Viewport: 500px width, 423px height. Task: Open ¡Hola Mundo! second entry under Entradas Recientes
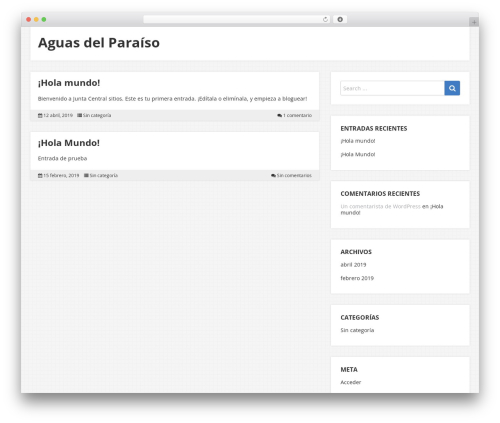pos(358,154)
